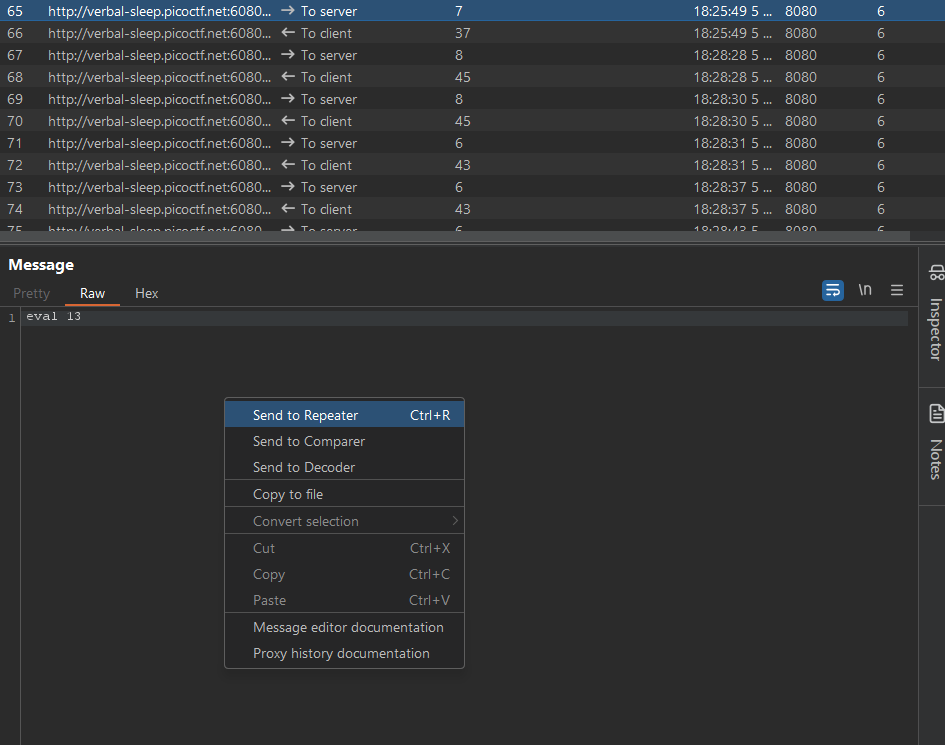Viewport: 945px width, 745px height.
Task: Select history row 73 To server
Action: pyautogui.click(x=472, y=187)
